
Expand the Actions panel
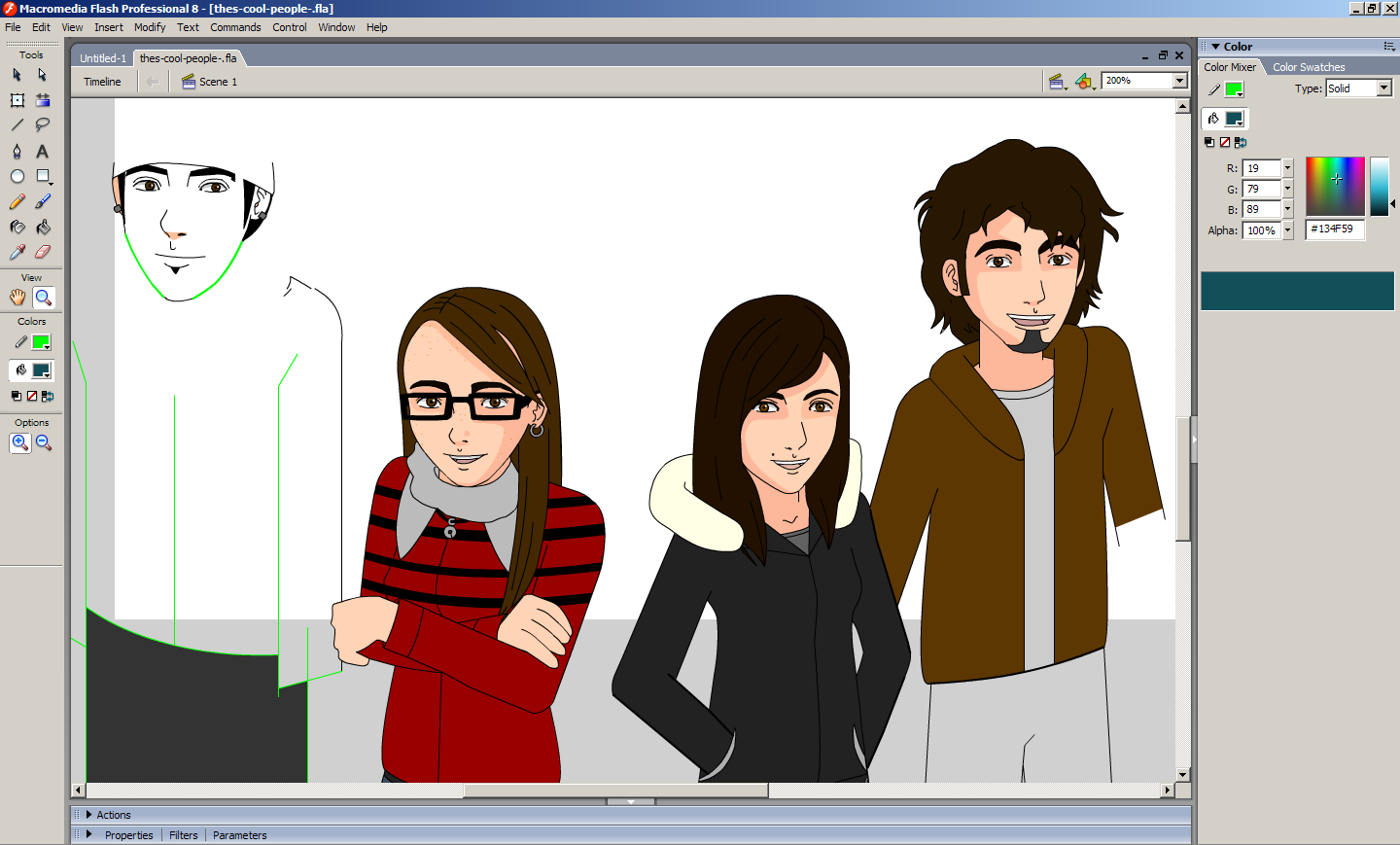click(88, 815)
